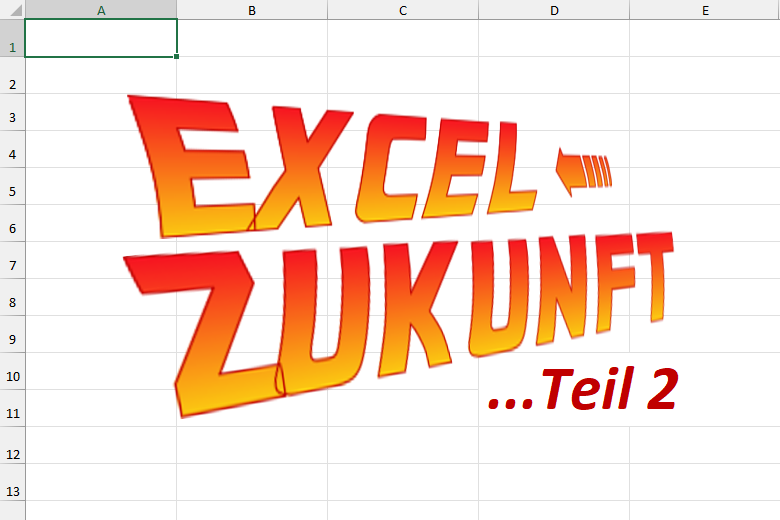This screenshot has width=780, height=520.
Task: Select row 2 header
Action: 12,75
